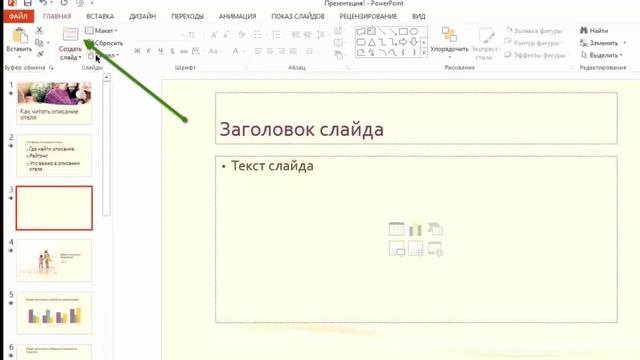Align paragraph text to the right

pos(281,51)
